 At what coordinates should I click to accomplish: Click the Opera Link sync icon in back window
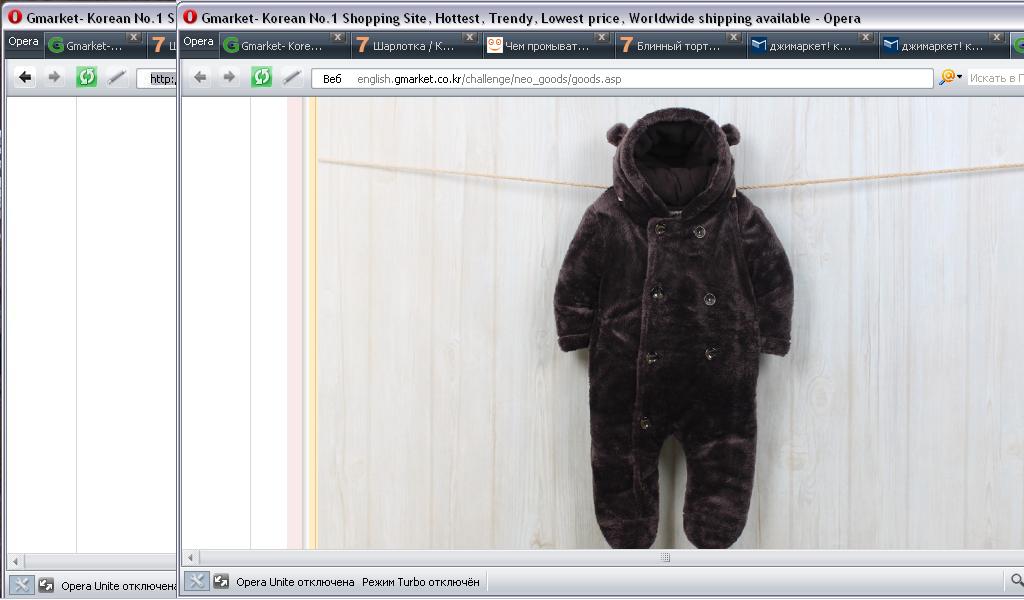pyautogui.click(x=46, y=585)
